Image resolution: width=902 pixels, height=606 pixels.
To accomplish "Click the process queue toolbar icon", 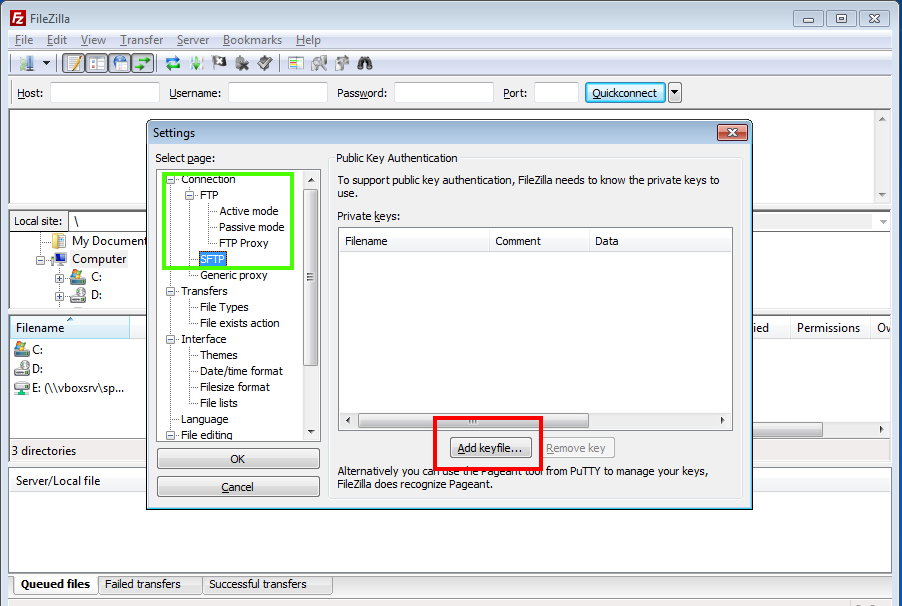I will pos(196,64).
